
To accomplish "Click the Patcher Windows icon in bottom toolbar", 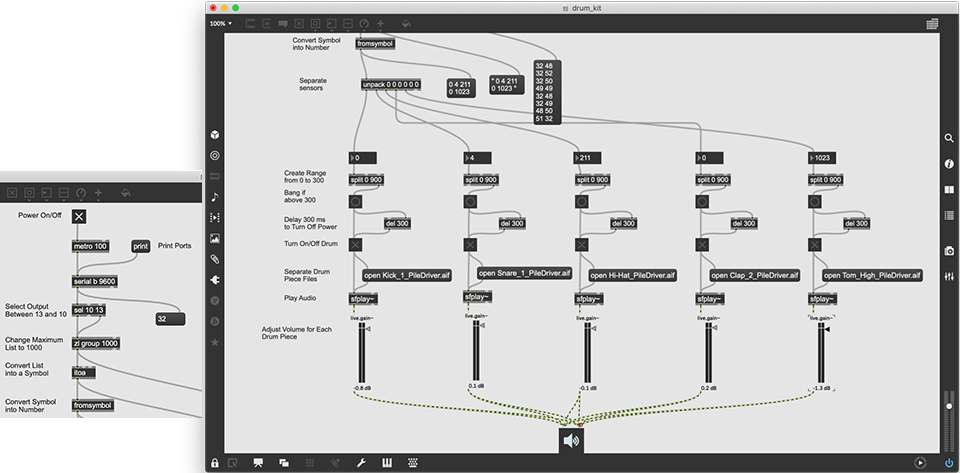I will (x=284, y=463).
